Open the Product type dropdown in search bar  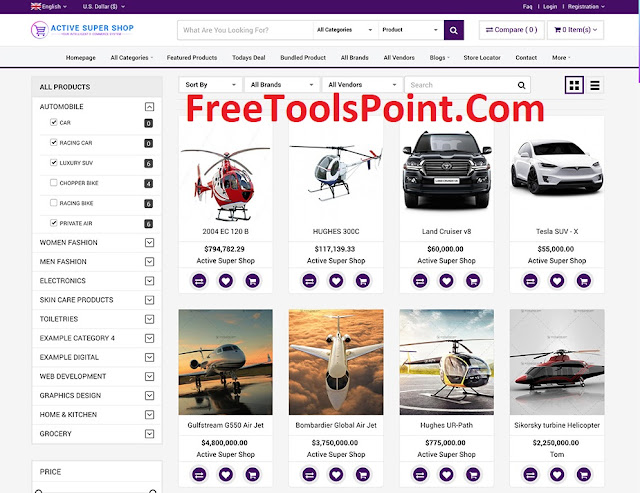(x=410, y=30)
